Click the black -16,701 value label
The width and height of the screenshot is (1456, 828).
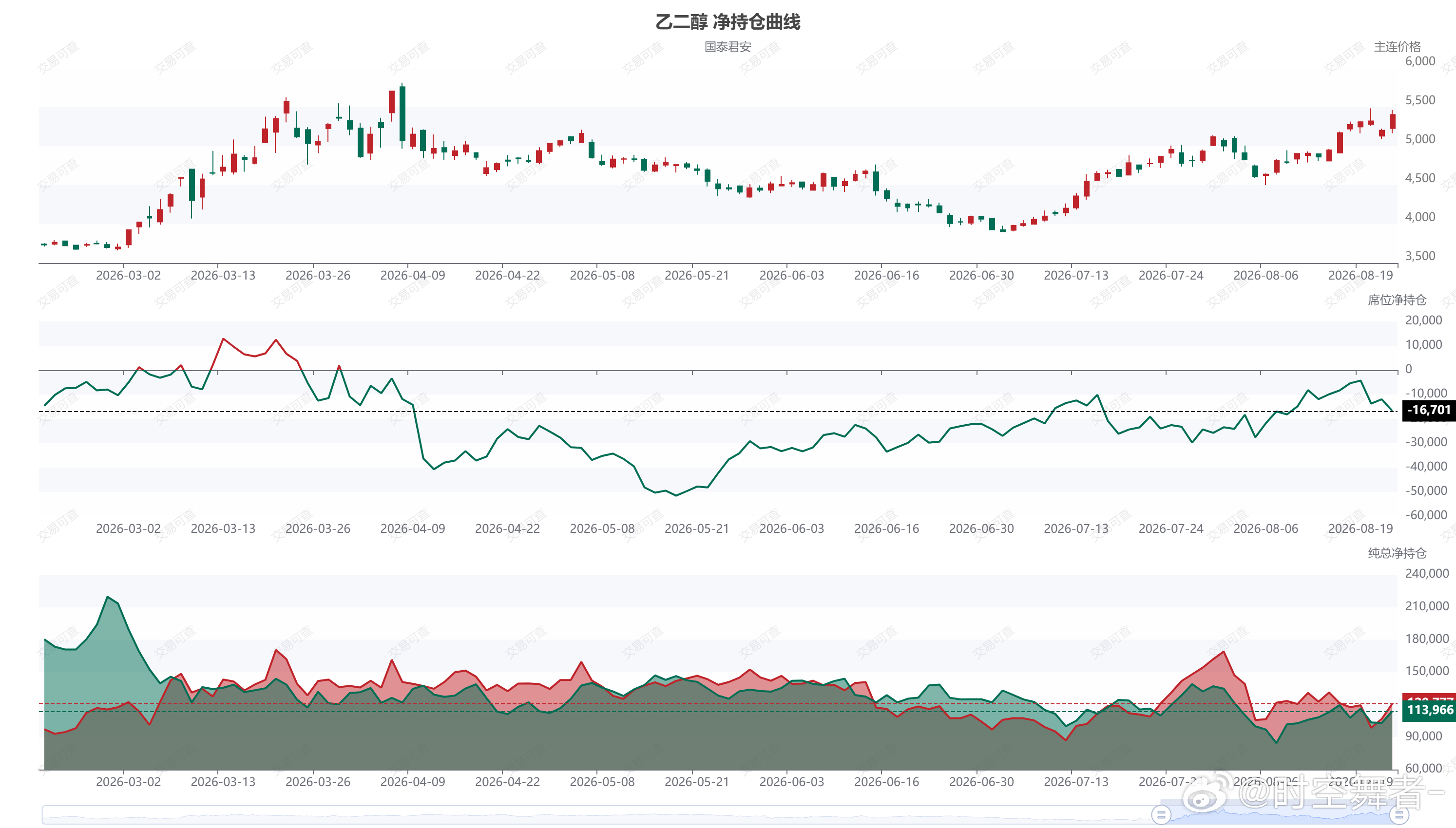click(x=1429, y=410)
